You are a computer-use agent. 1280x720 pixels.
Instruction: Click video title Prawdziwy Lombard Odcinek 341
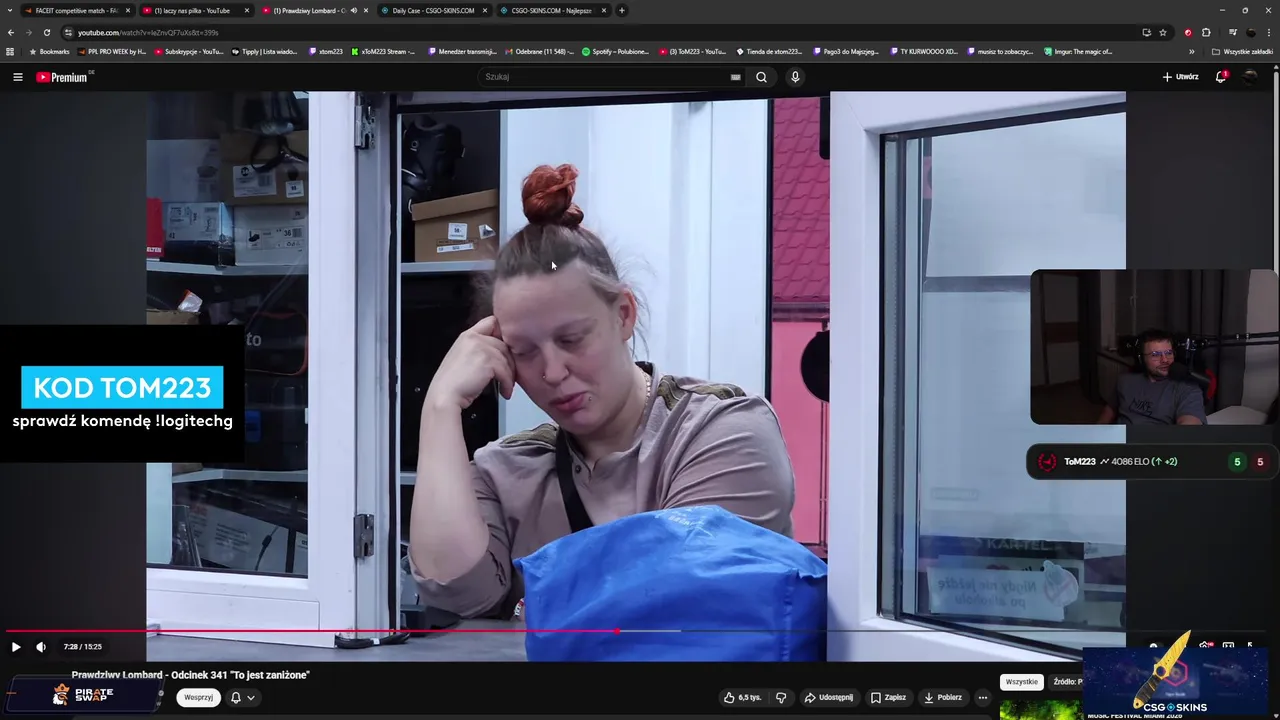(x=190, y=675)
